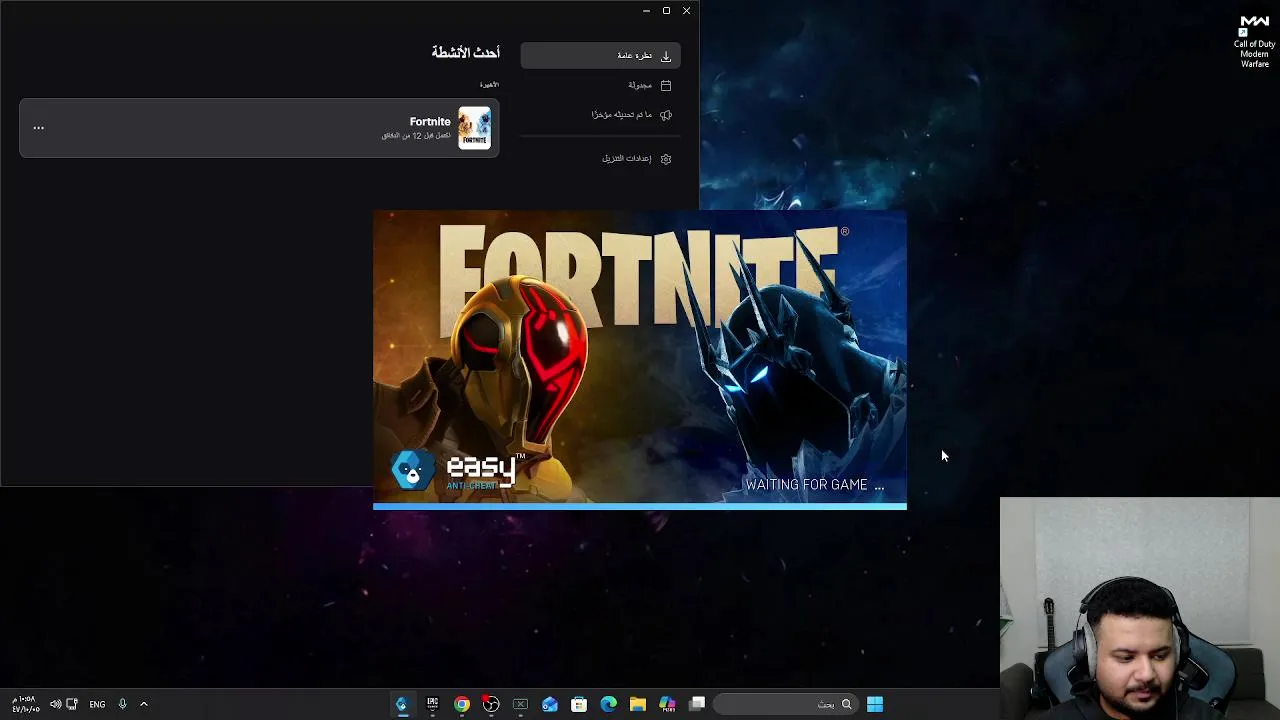Open Microsoft Edge from the taskbar

(x=609, y=704)
